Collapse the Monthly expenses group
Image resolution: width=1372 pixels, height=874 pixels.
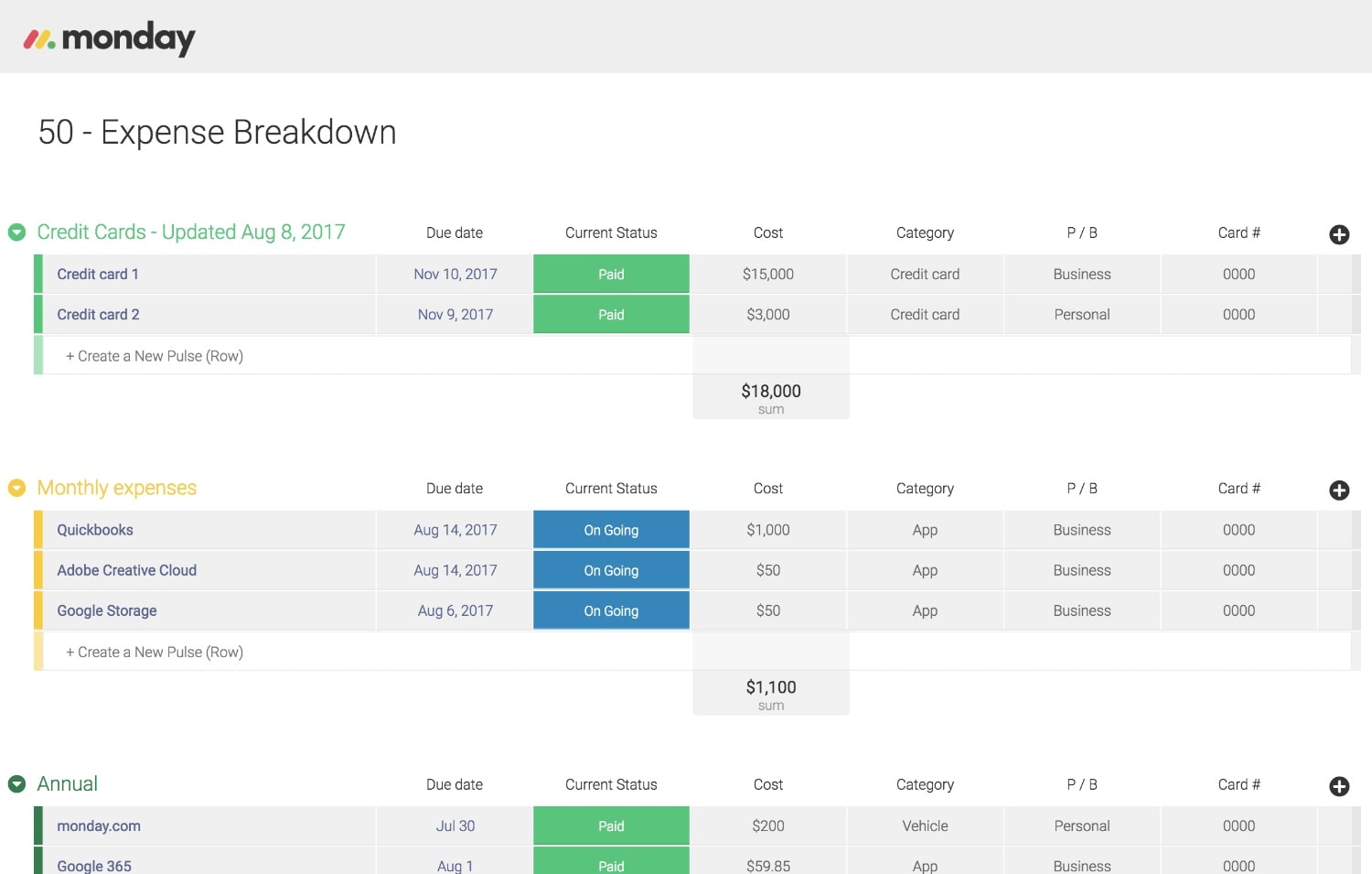(x=16, y=488)
